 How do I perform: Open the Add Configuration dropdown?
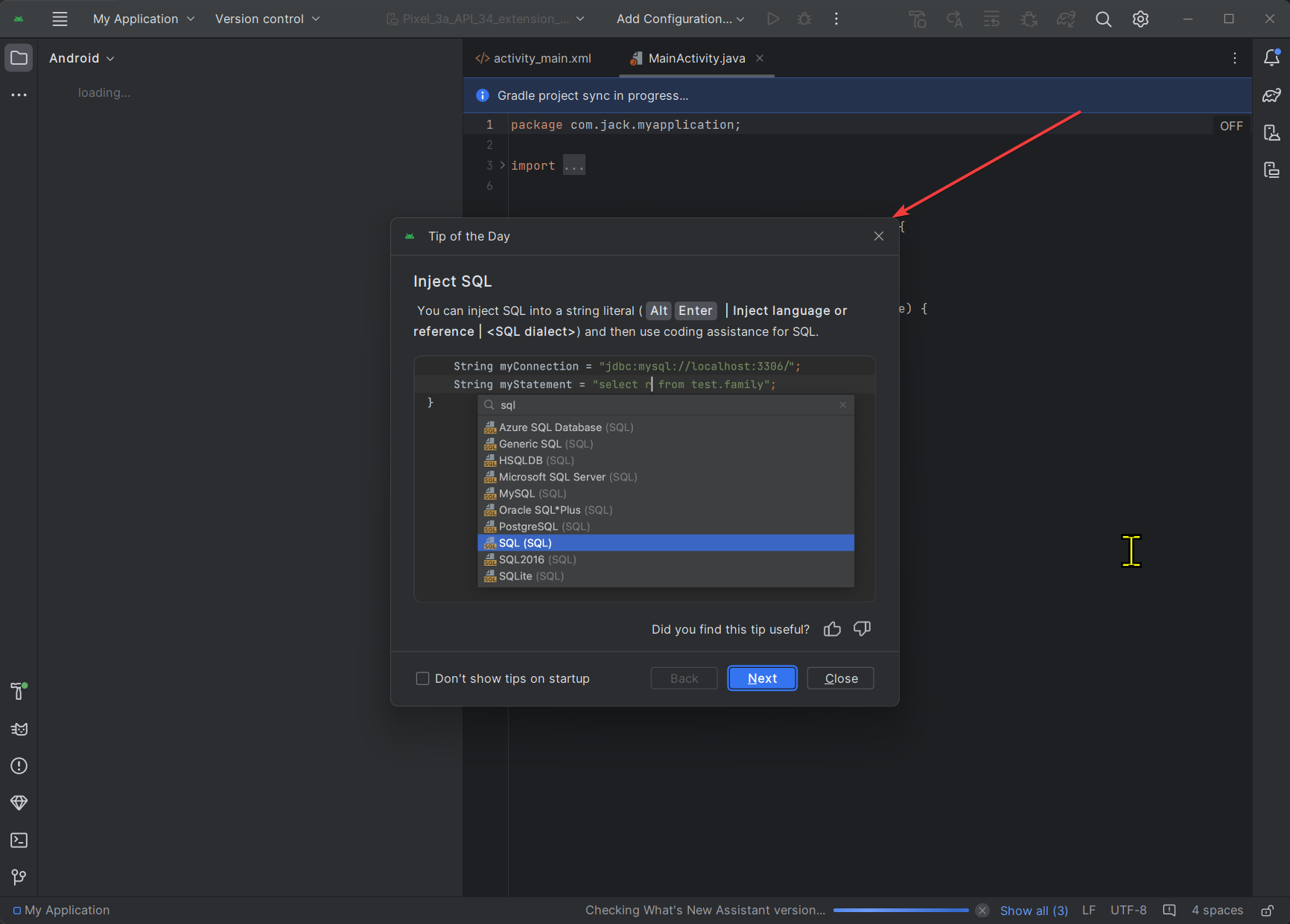point(680,19)
